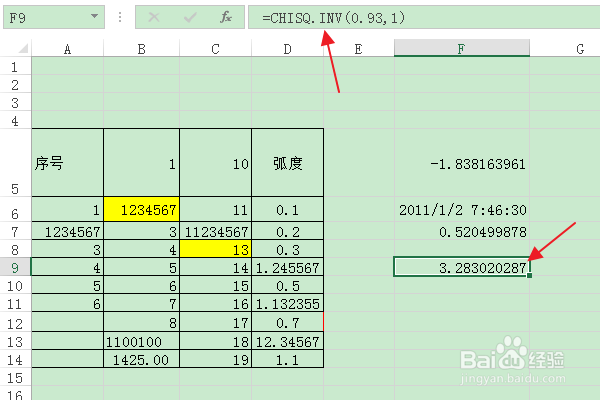Click cell with 0.520499878
Viewport: 600px width, 400px height.
tap(462, 231)
